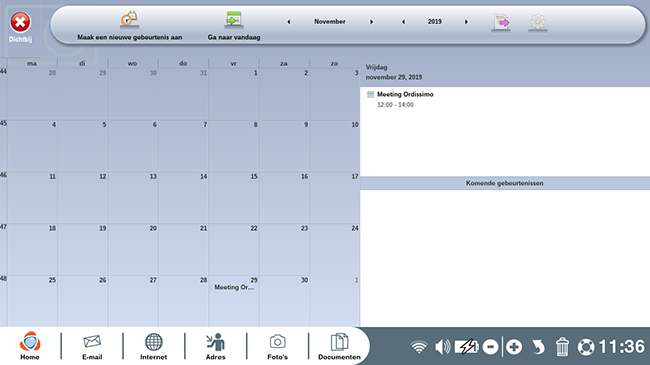Click the help lifebuoy icon

(586, 347)
